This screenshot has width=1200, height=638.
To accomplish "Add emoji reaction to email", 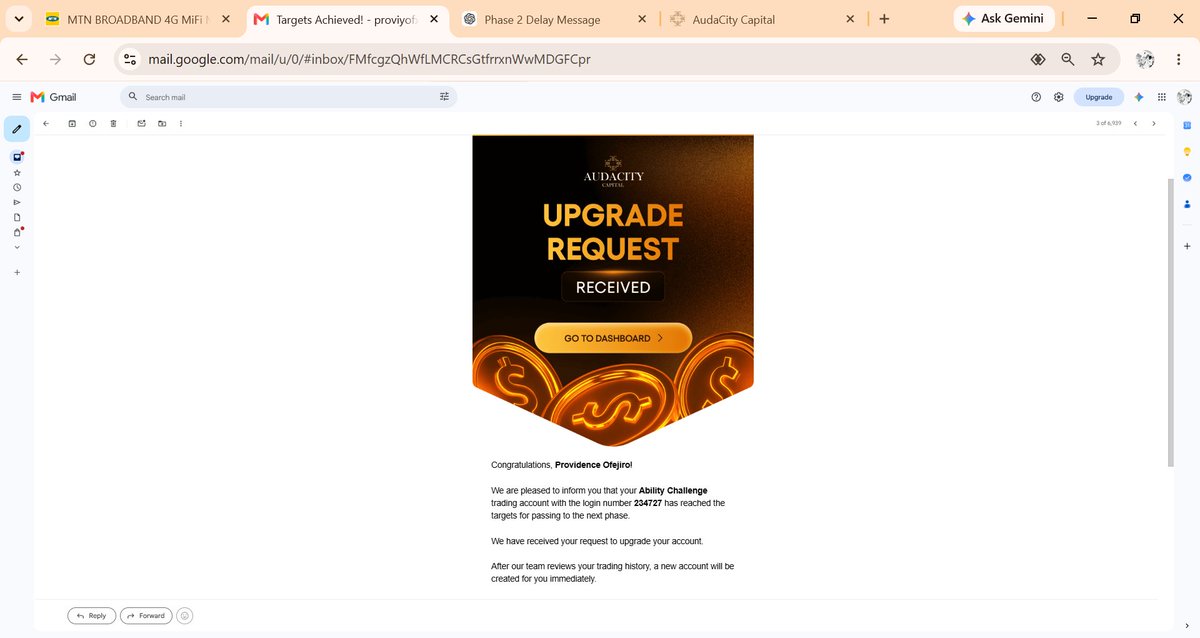I will (185, 616).
